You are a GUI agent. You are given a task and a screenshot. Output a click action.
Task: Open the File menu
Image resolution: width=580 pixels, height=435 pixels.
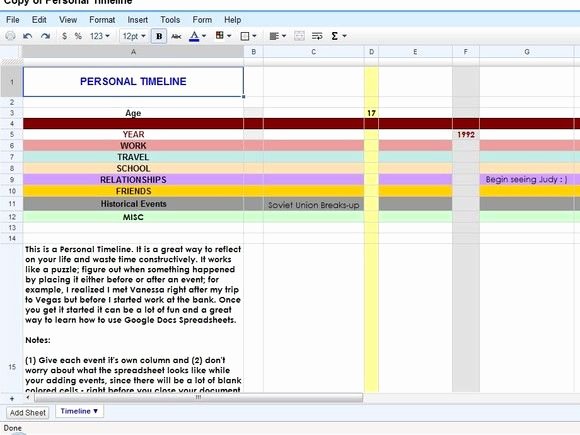click(13, 20)
